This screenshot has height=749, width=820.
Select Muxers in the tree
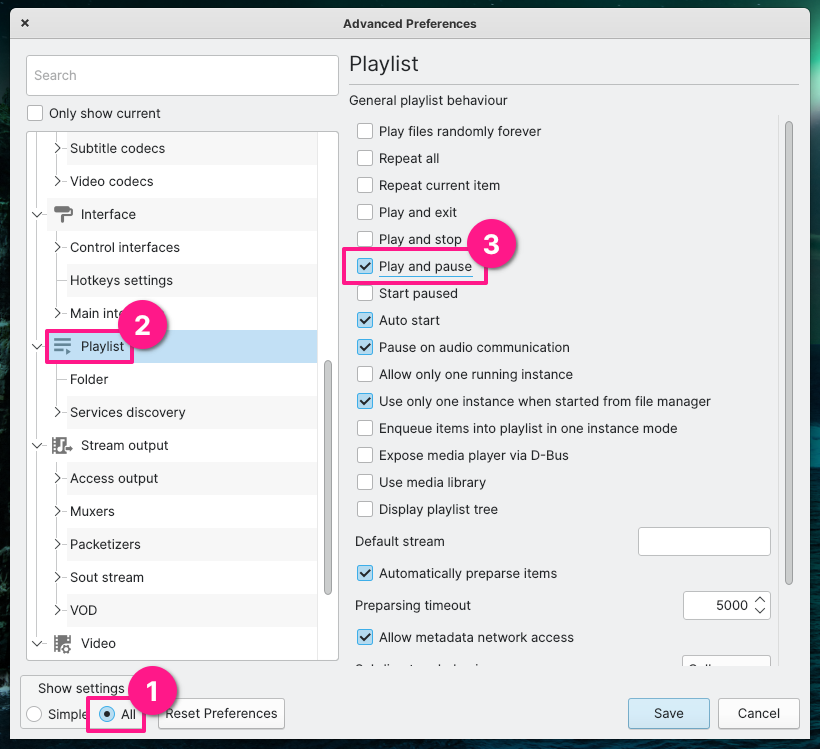[92, 511]
